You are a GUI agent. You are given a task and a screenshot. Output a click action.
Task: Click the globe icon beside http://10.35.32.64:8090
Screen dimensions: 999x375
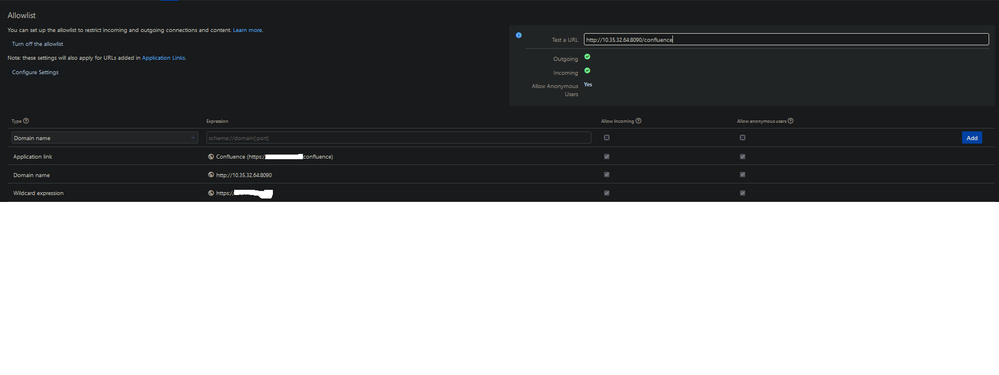tap(211, 174)
